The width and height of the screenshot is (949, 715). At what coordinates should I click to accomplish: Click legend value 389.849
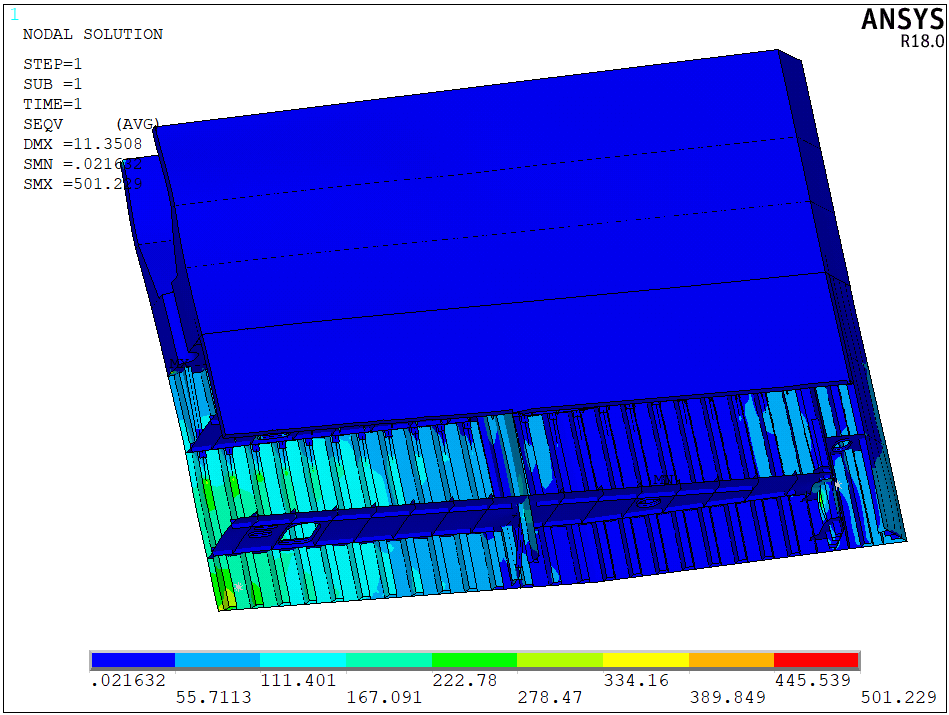point(727,697)
